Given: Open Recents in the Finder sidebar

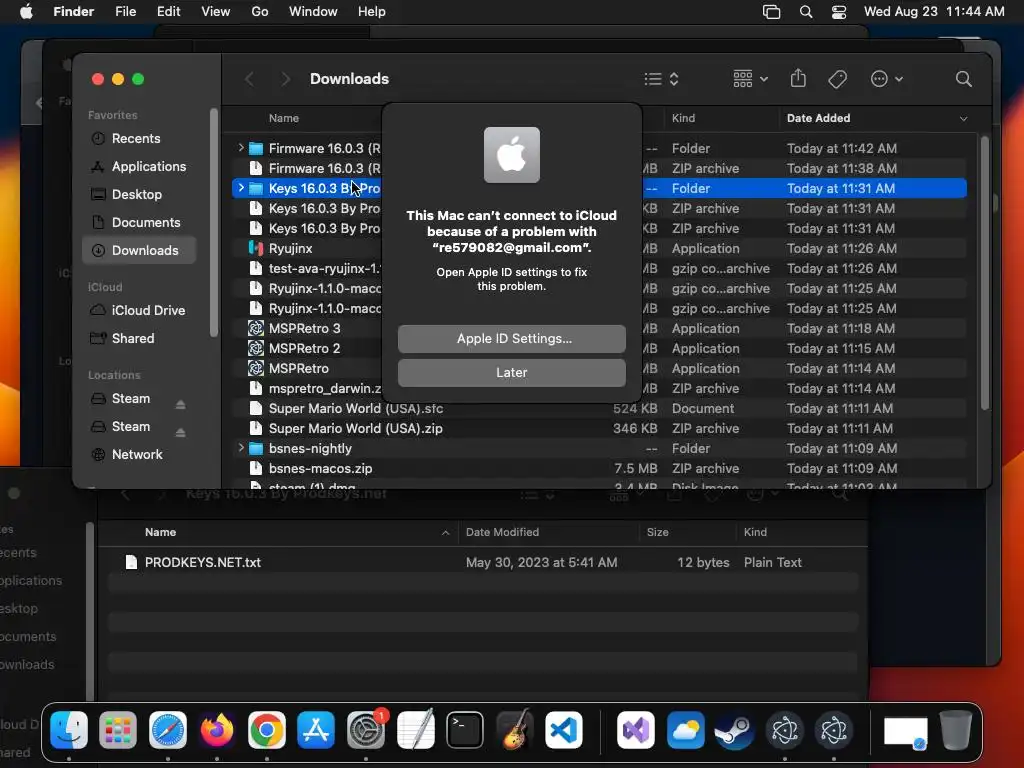Looking at the screenshot, I should 136,138.
